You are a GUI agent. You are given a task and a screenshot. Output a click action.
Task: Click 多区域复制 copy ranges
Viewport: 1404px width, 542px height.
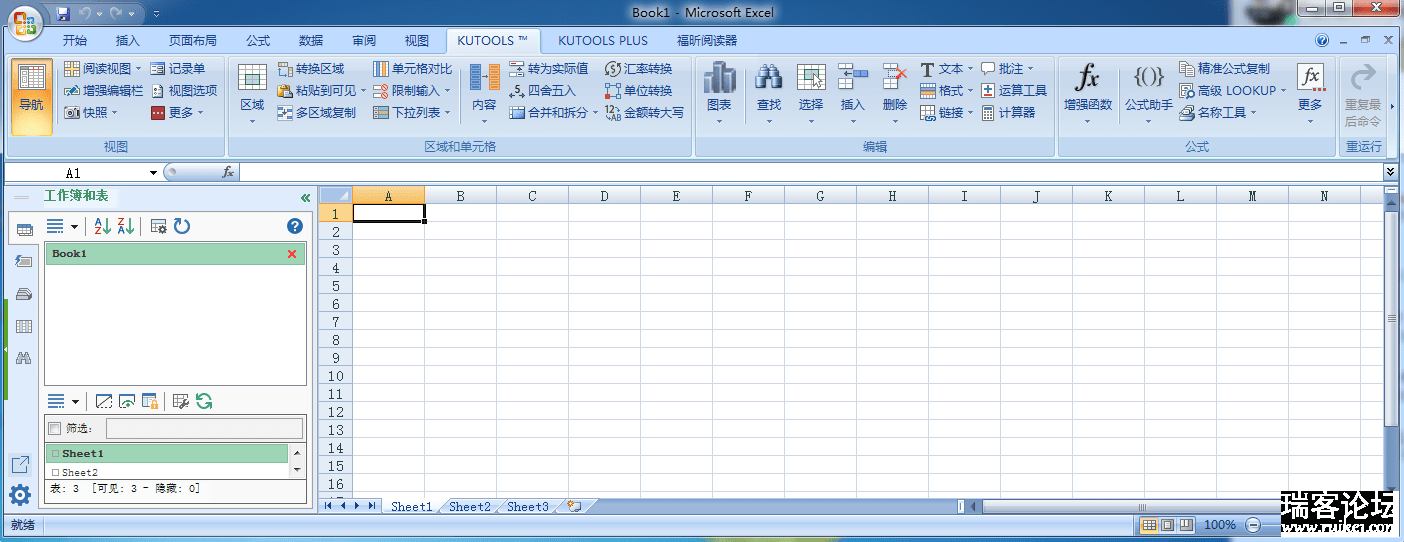[x=317, y=113]
